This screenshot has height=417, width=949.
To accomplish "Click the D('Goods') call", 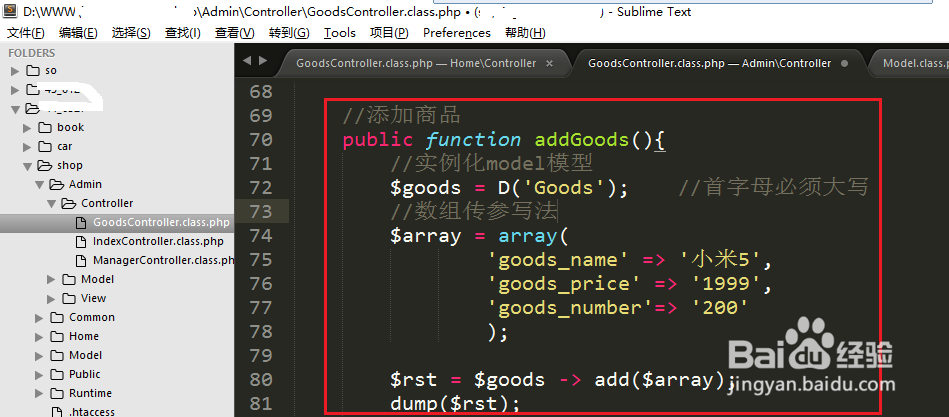I will point(564,188).
